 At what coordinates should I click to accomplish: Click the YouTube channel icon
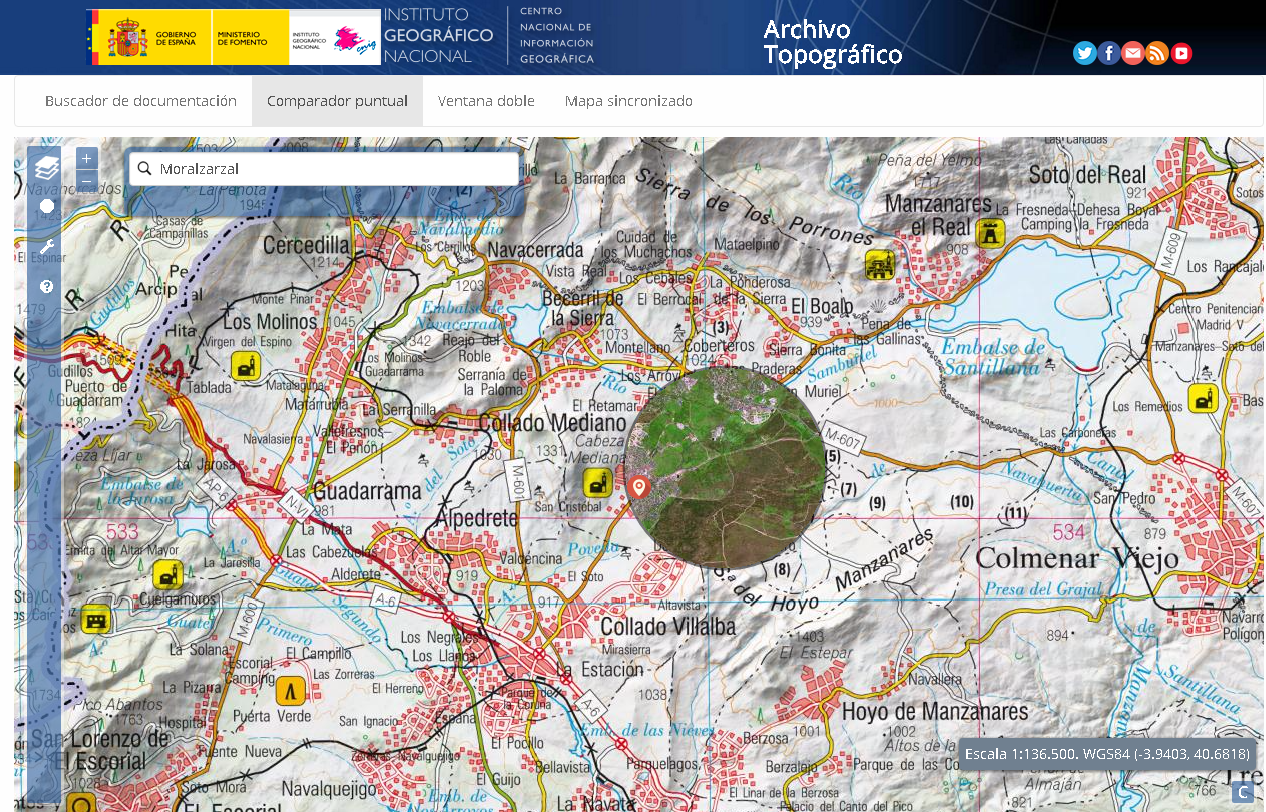1181,53
